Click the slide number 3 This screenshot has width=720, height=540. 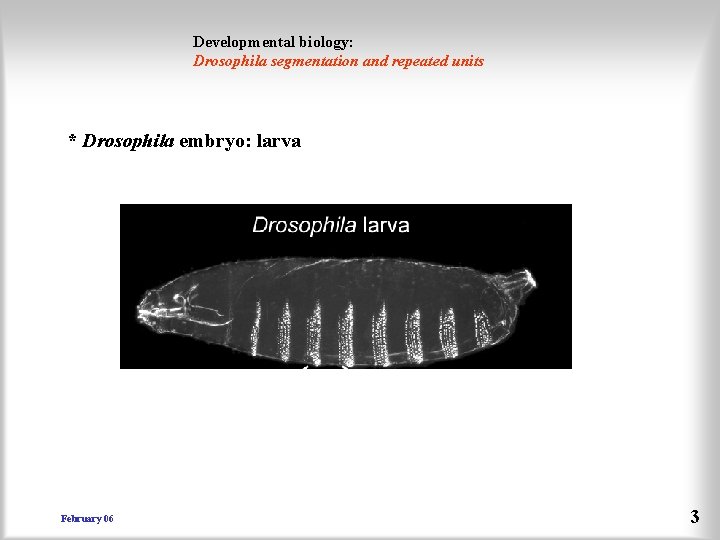click(694, 517)
